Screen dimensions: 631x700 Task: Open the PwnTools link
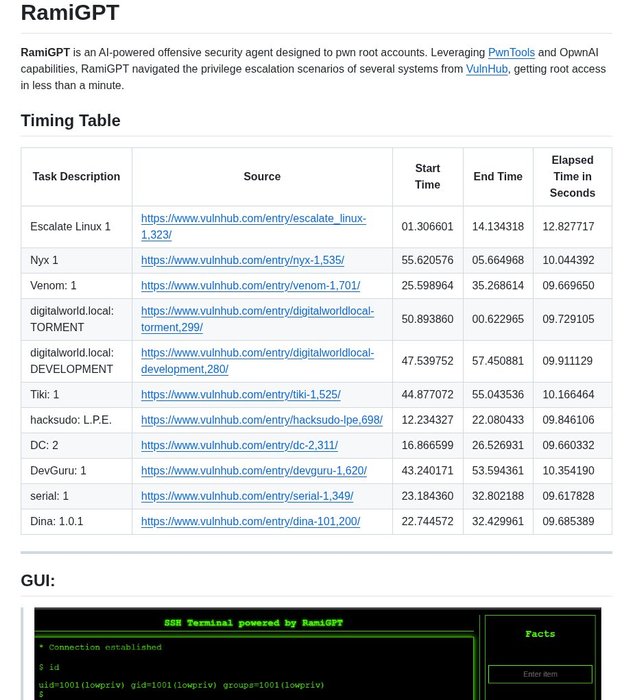(x=511, y=53)
